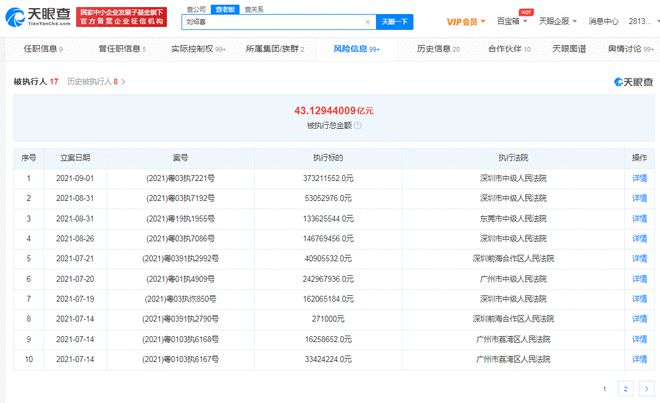Click the date 2021-08-26

75,238
